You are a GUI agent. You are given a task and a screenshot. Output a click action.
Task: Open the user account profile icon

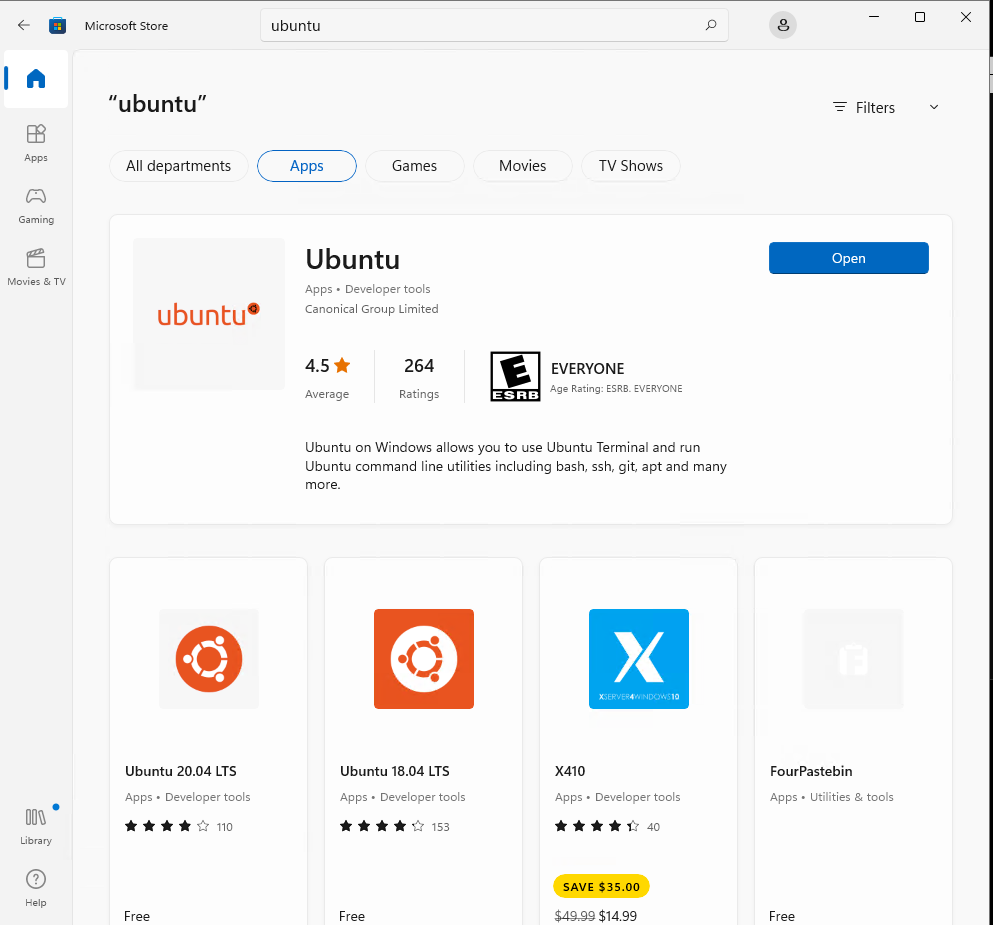(783, 25)
